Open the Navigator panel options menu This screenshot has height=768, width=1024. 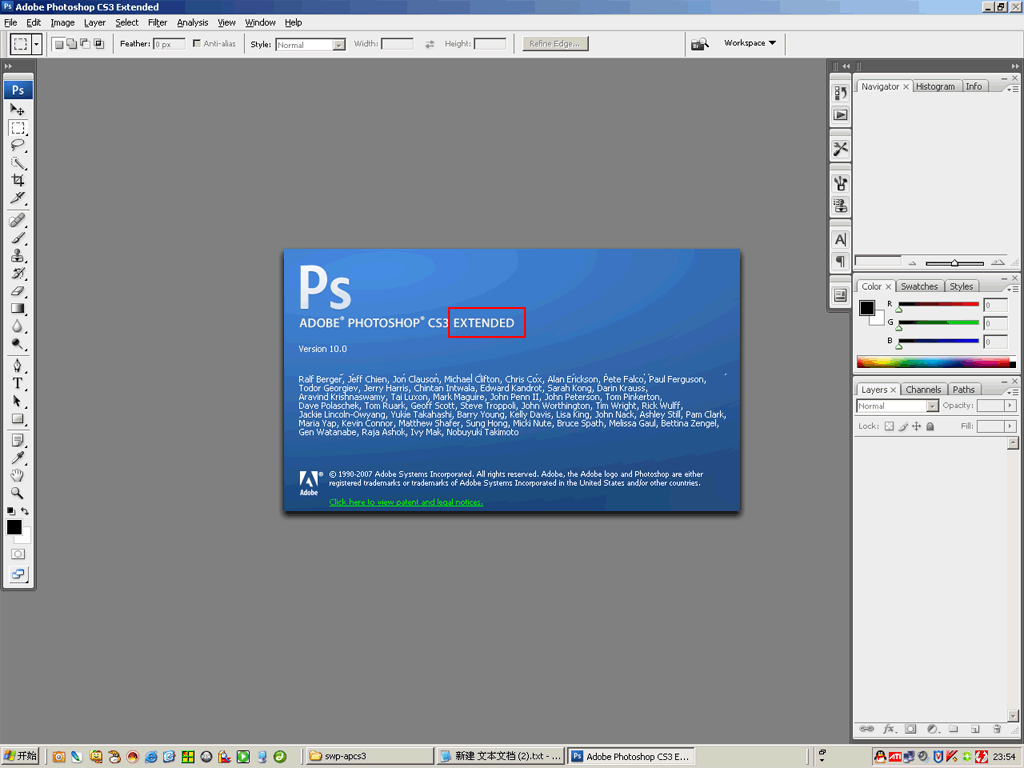1012,88
